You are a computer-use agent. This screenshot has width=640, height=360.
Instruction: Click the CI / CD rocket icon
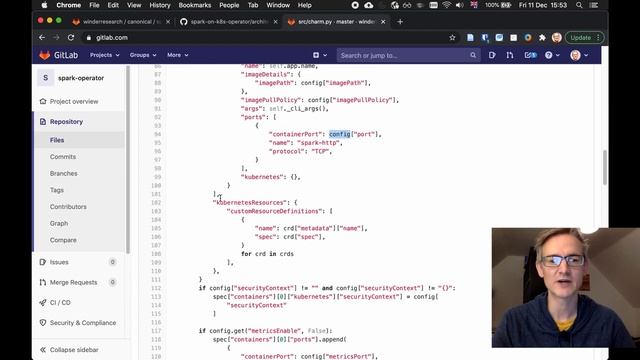pyautogui.click(x=43, y=302)
